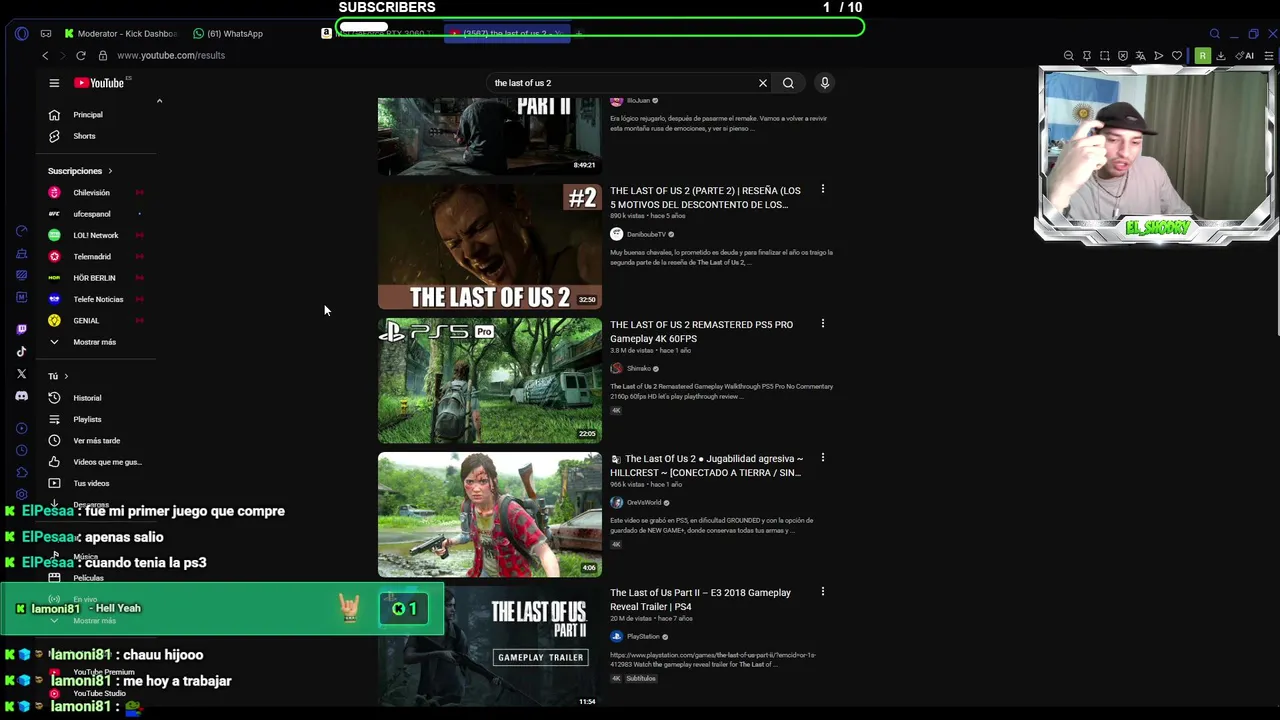Screen dimensions: 1280x720
Task: Click the translate toolbar icon
Action: coord(1140,56)
